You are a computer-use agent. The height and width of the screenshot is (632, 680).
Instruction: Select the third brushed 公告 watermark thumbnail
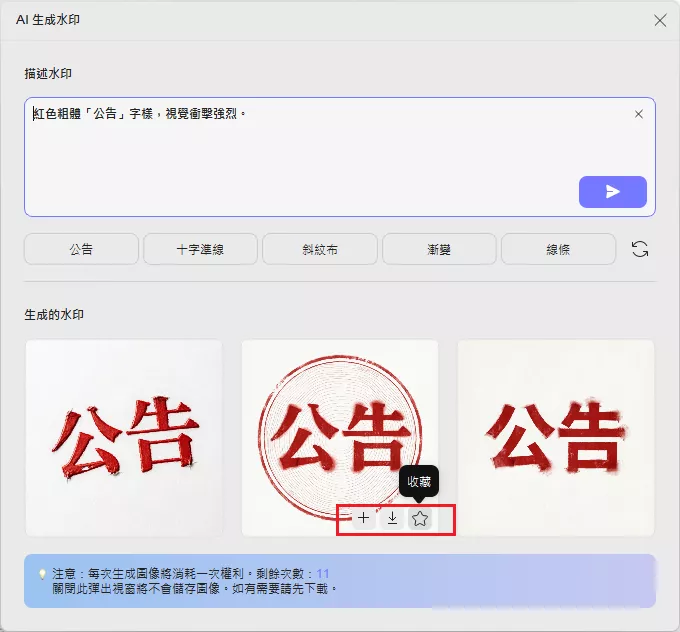click(556, 438)
